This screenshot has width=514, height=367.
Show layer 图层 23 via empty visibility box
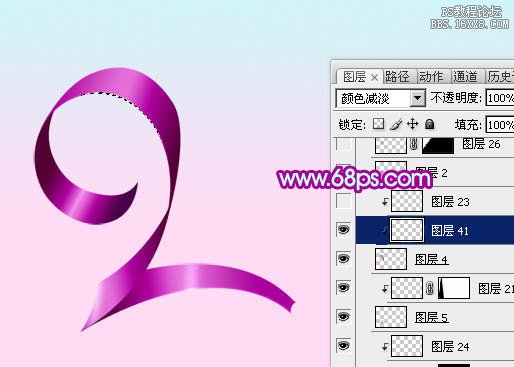(344, 201)
